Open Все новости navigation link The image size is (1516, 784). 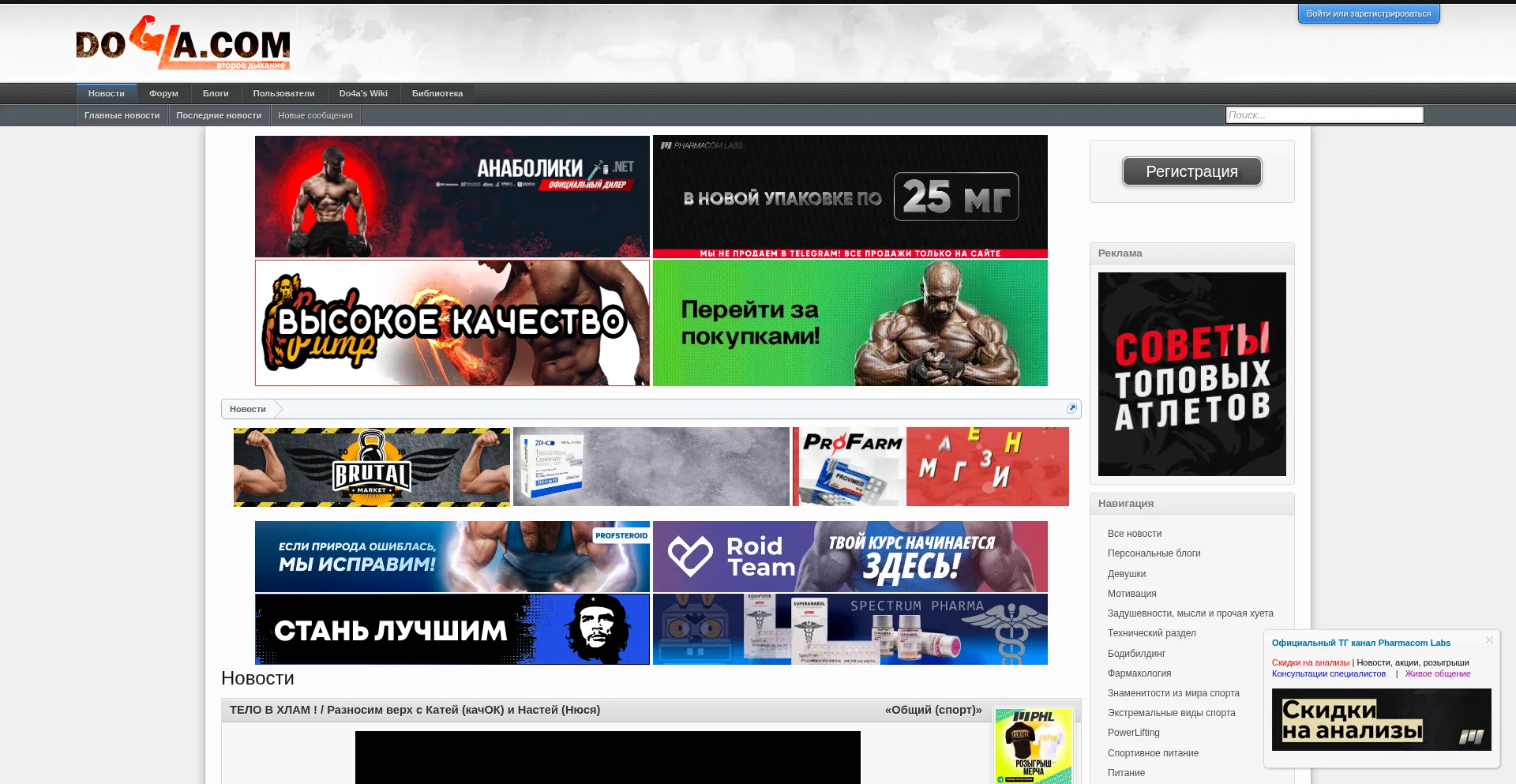[x=1135, y=534]
